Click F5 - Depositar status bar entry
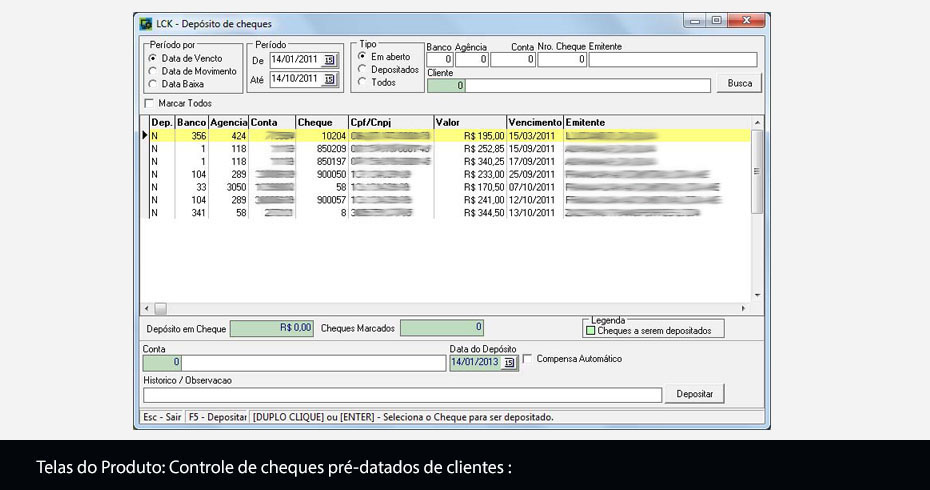 (217, 417)
